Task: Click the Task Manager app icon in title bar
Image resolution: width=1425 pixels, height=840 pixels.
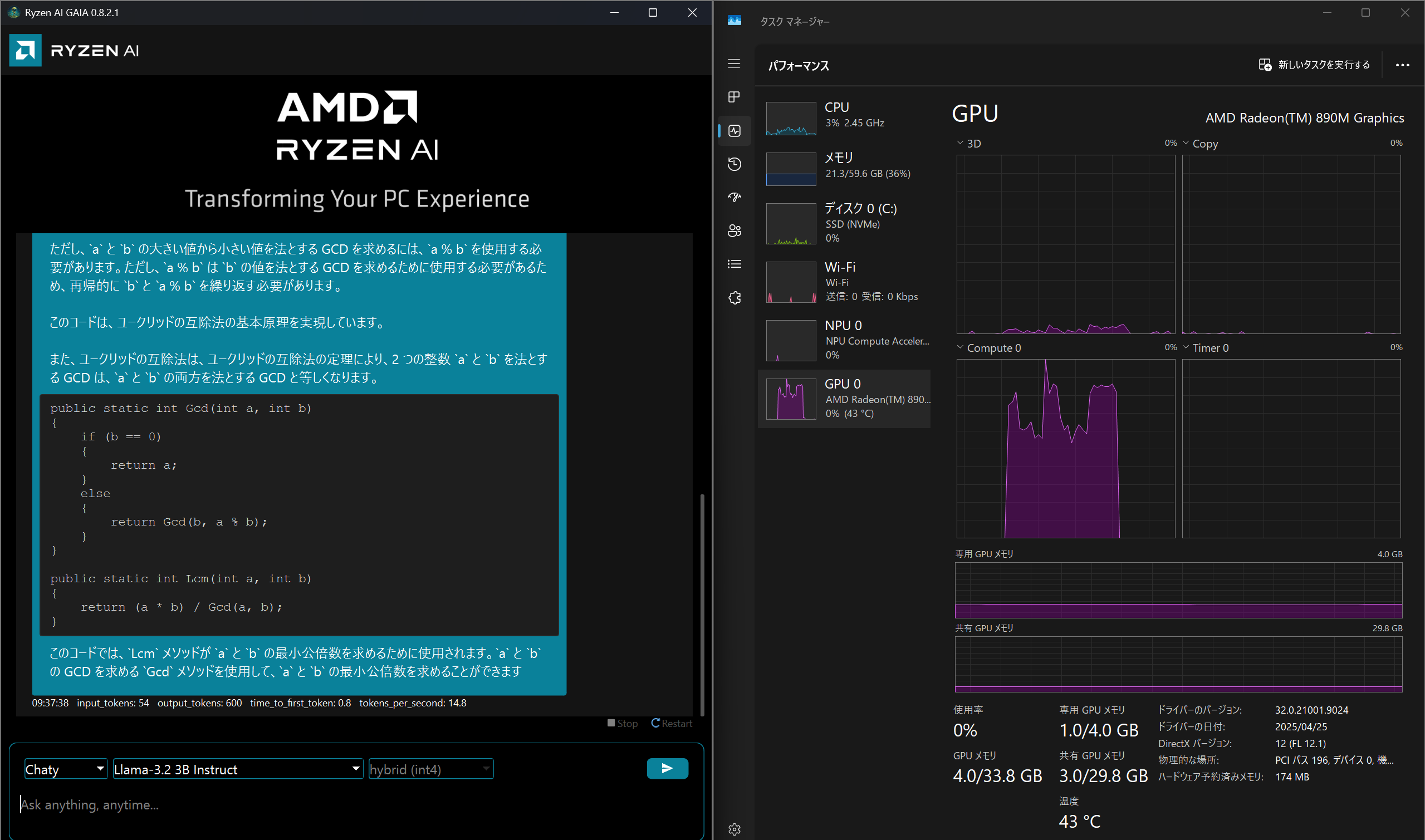Action: click(734, 21)
